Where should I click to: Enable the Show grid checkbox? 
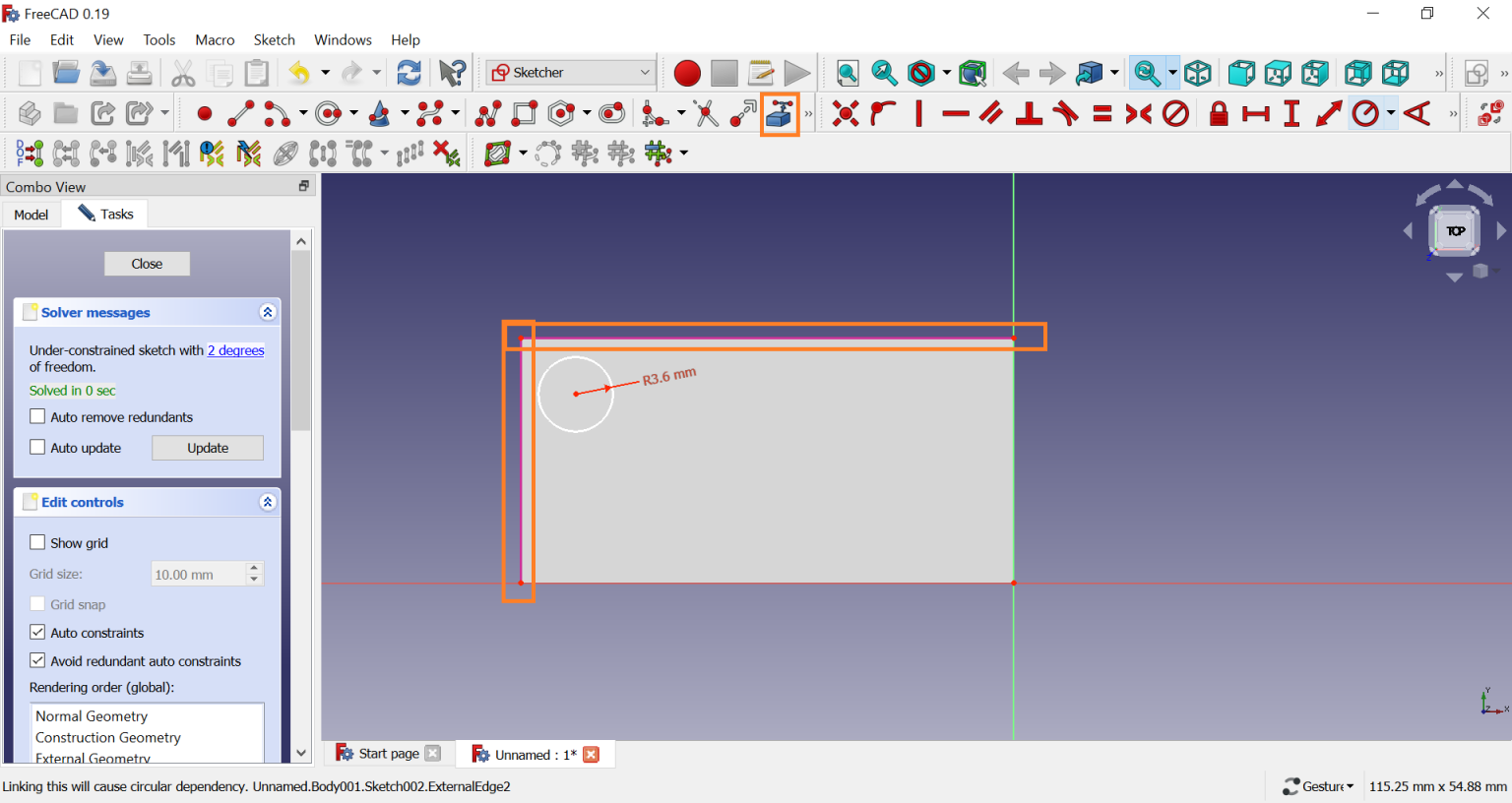click(x=37, y=542)
